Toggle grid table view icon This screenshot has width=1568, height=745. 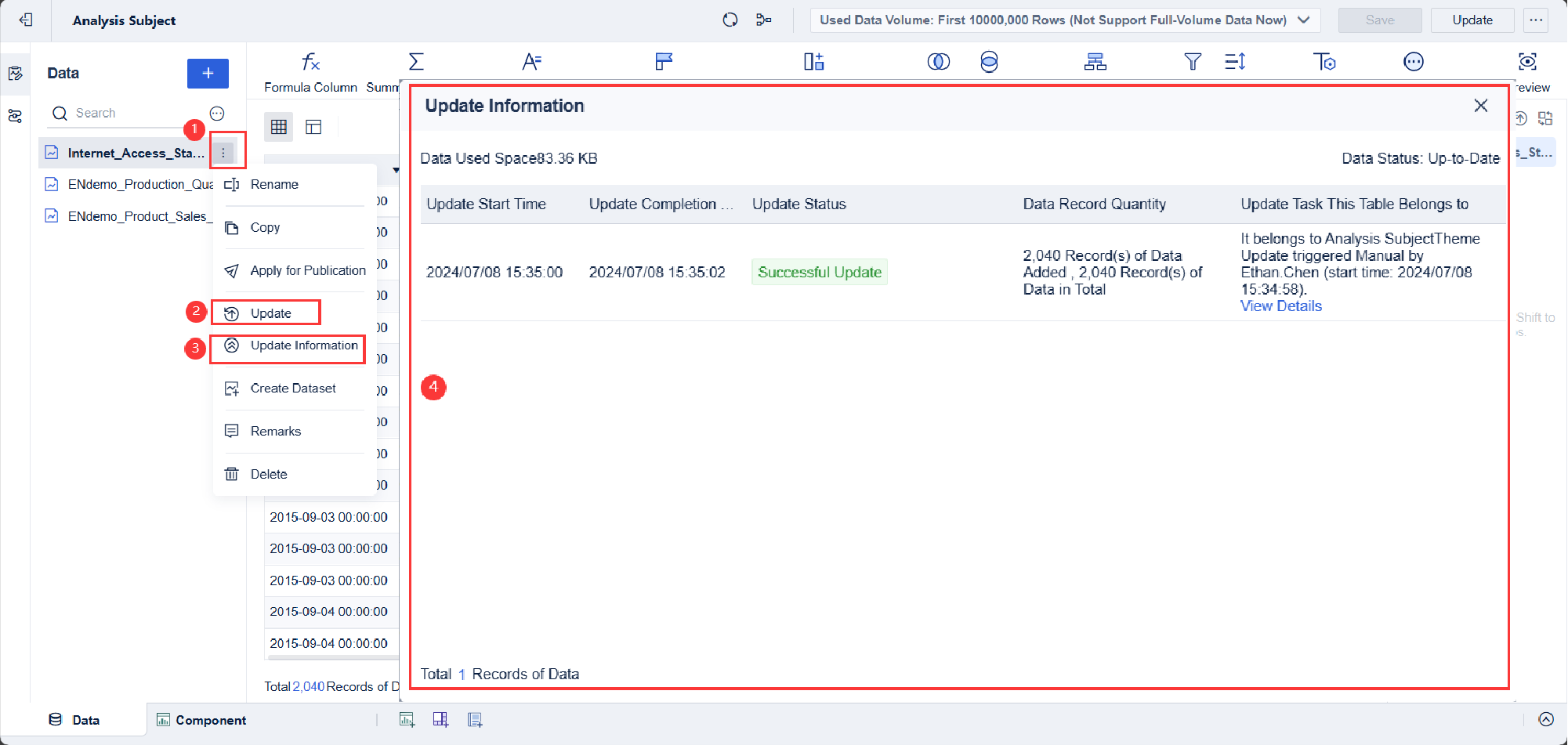tap(278, 126)
